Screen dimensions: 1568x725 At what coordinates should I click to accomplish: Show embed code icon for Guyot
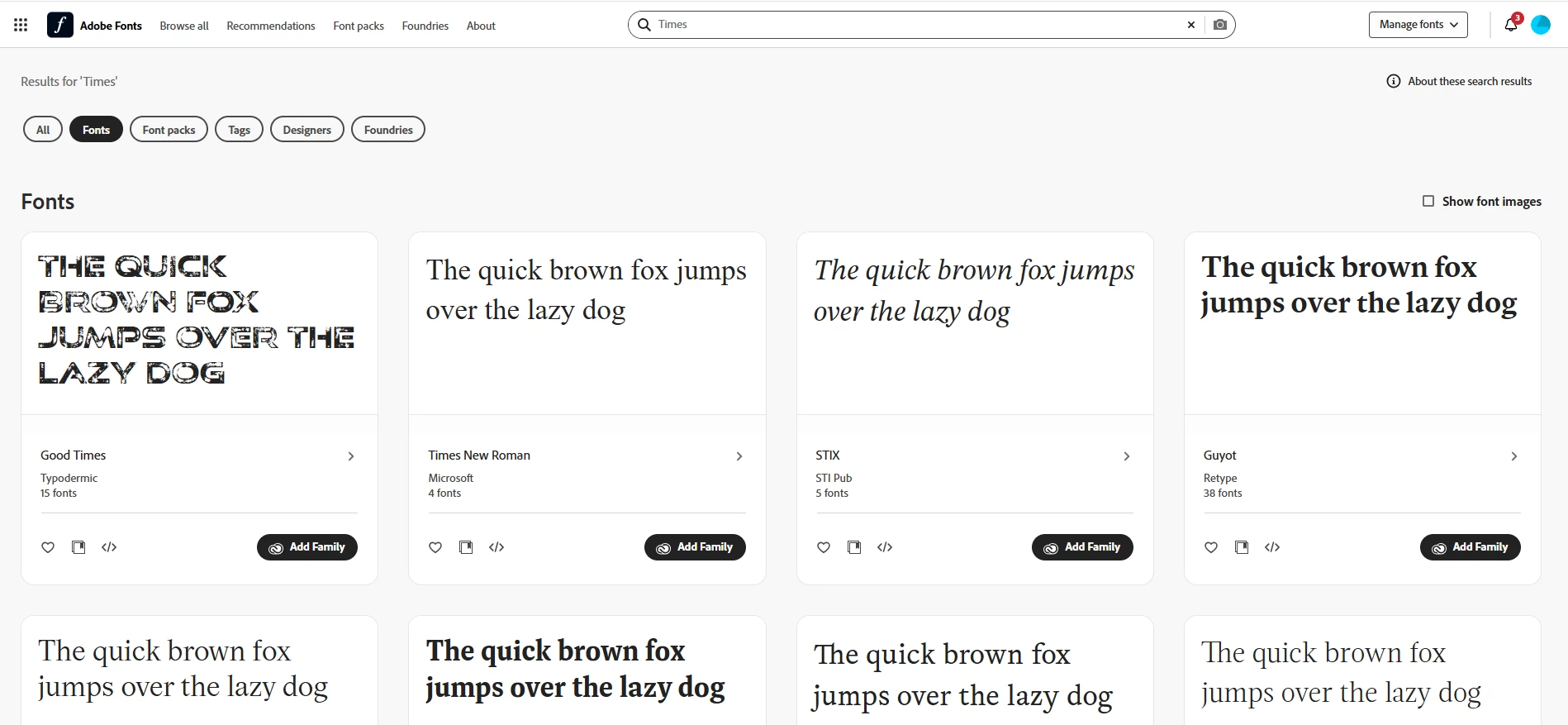coord(1272,547)
